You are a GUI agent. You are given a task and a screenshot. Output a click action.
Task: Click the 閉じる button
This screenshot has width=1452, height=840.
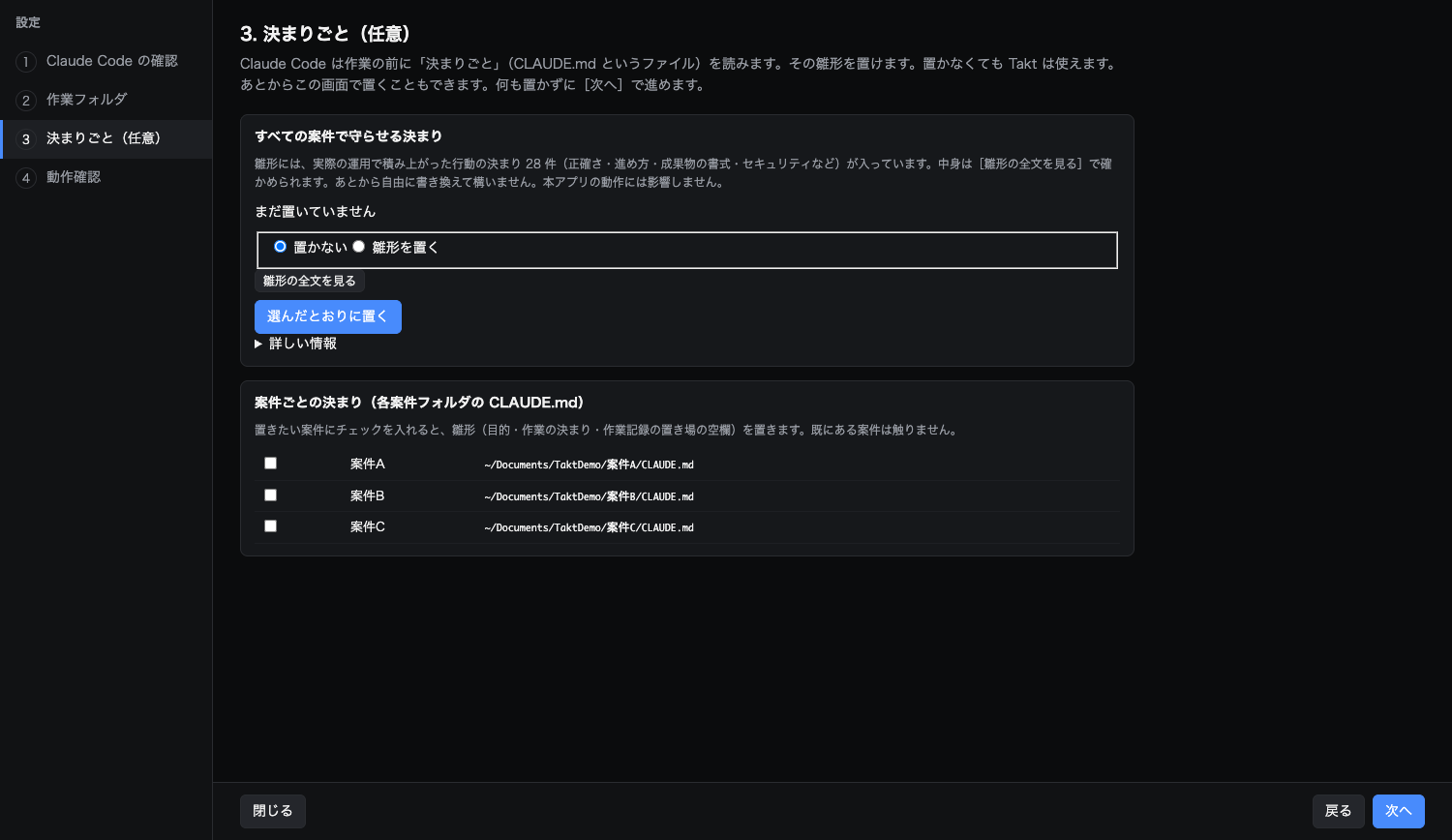coord(273,811)
